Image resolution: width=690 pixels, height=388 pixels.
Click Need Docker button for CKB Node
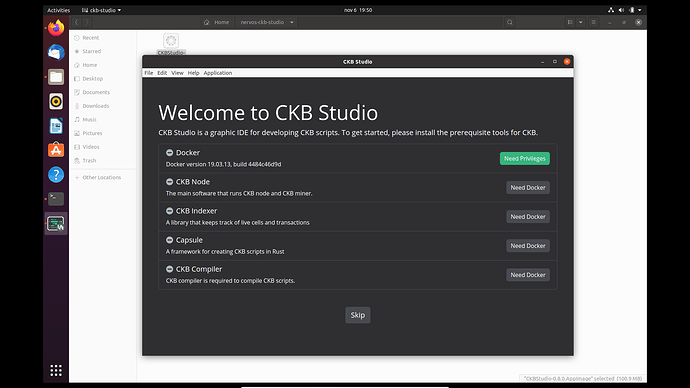(528, 187)
